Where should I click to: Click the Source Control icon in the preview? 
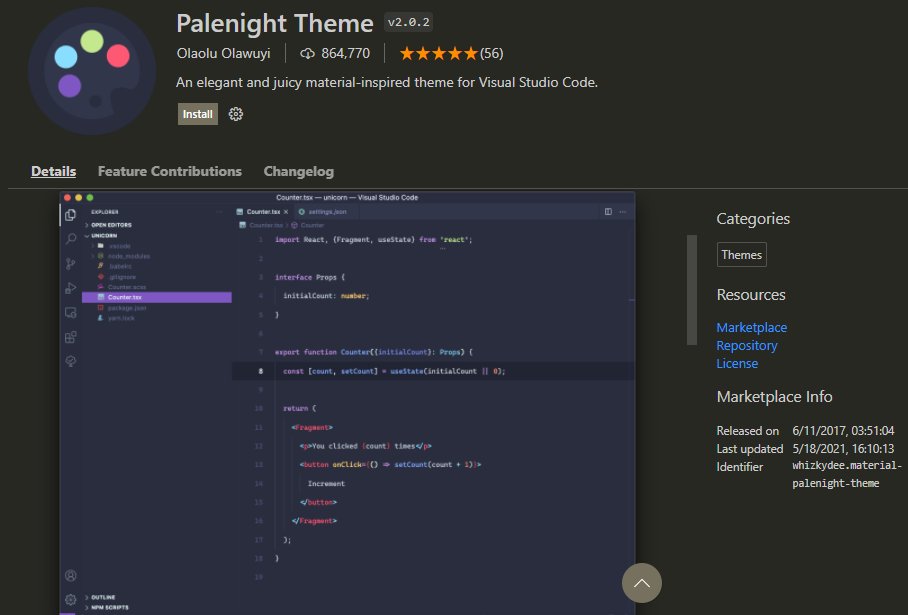[x=71, y=264]
